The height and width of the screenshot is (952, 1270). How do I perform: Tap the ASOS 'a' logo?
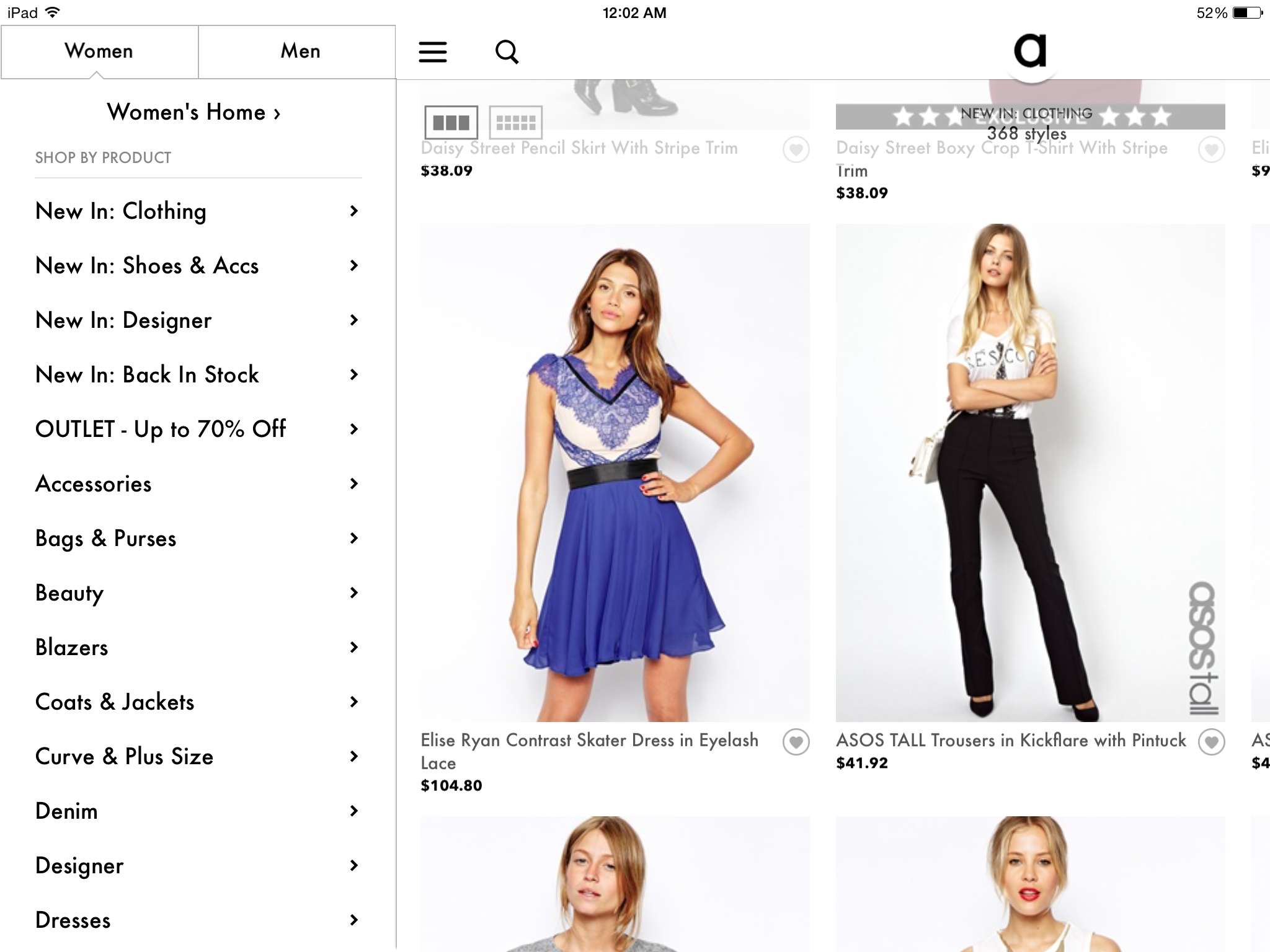click(1030, 50)
